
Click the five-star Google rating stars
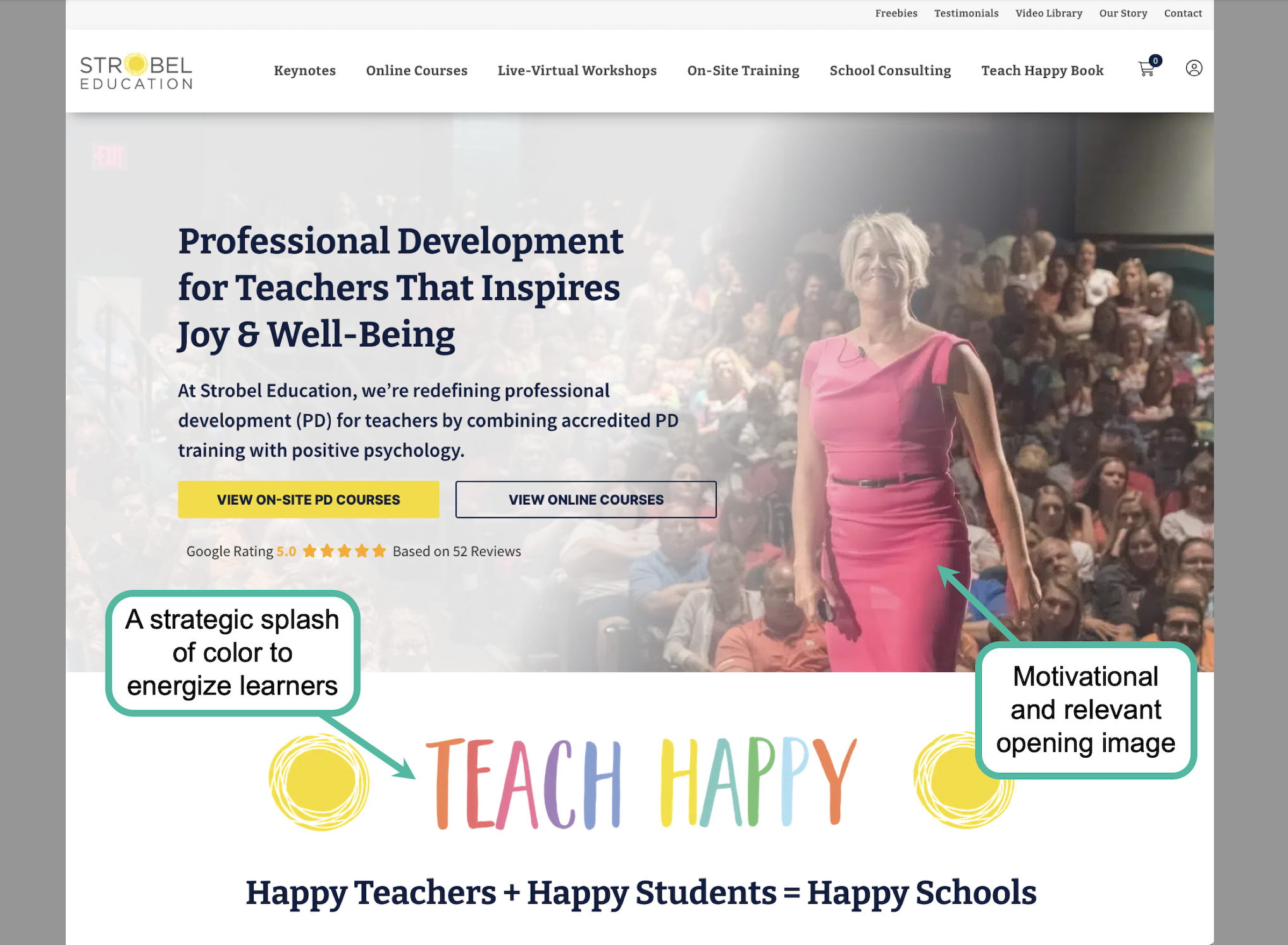pyautogui.click(x=344, y=551)
